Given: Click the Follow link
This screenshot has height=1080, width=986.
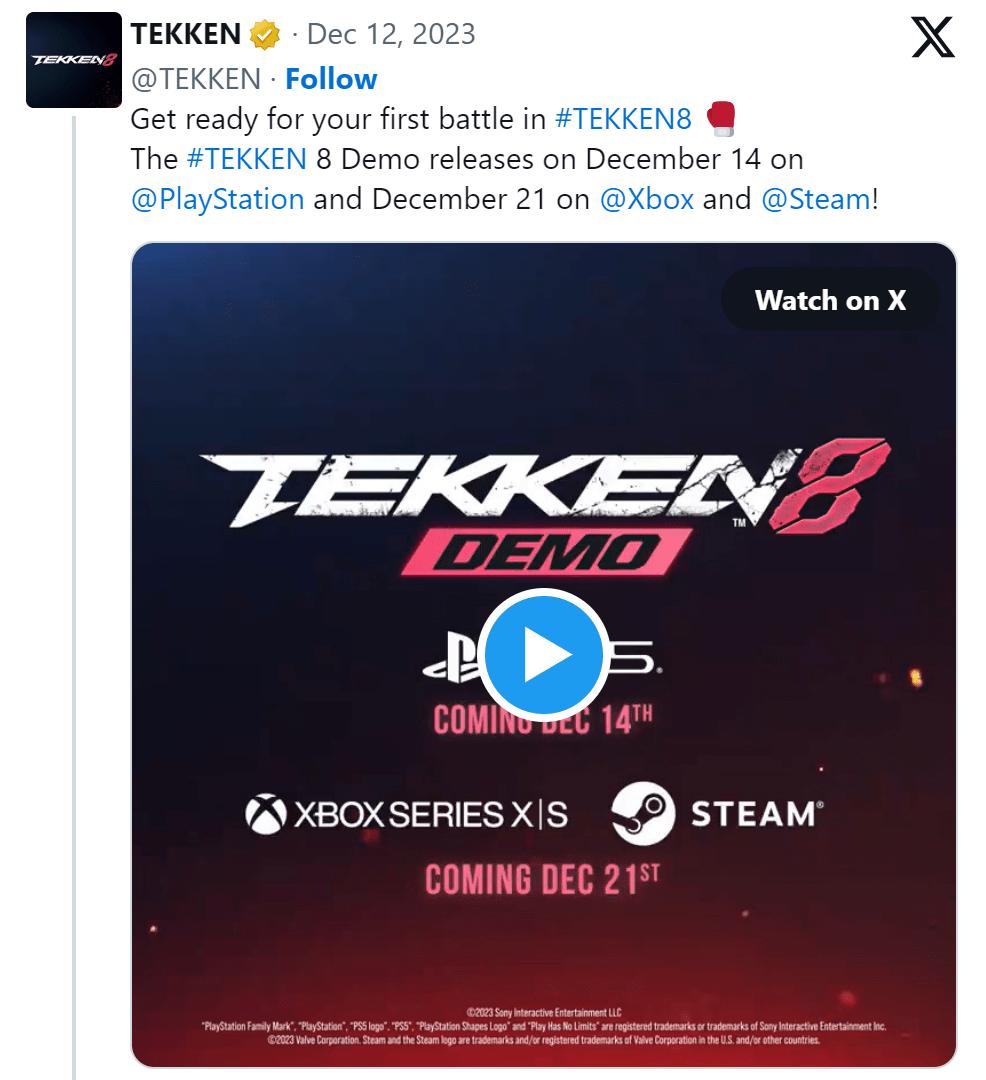Looking at the screenshot, I should click(331, 79).
